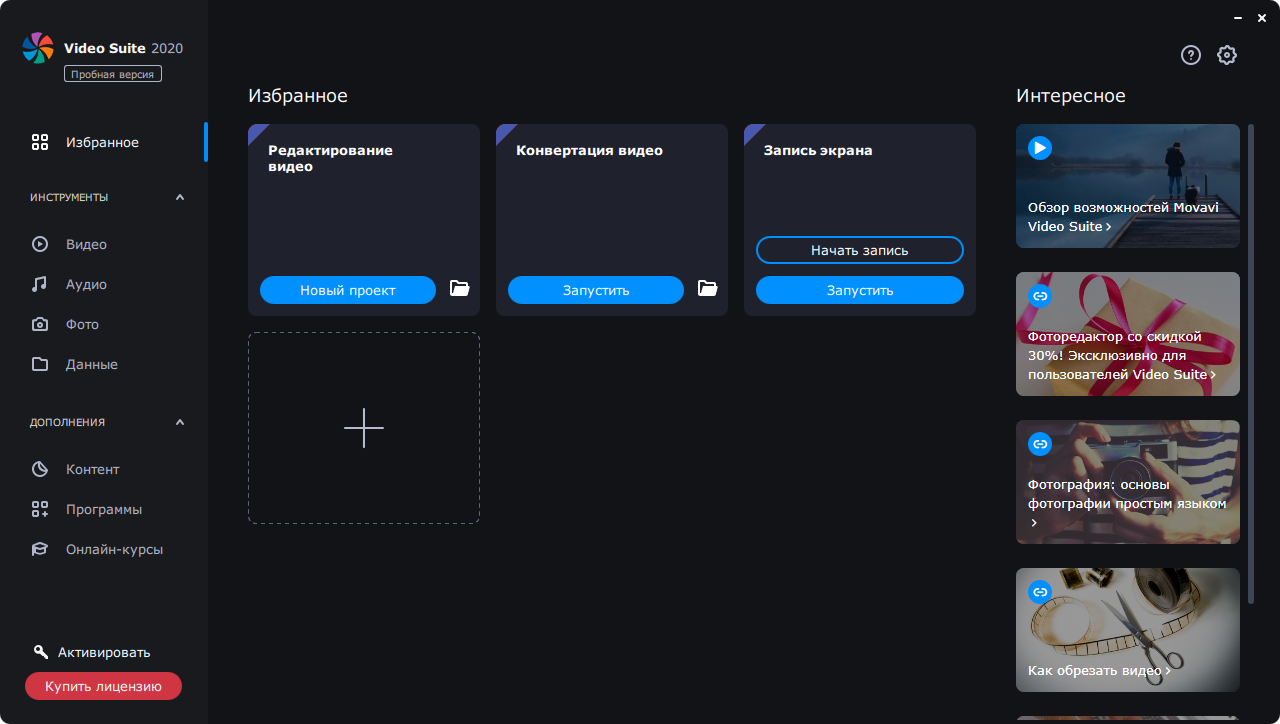
Task: Open Как обрезать видео article
Action: 1128,630
